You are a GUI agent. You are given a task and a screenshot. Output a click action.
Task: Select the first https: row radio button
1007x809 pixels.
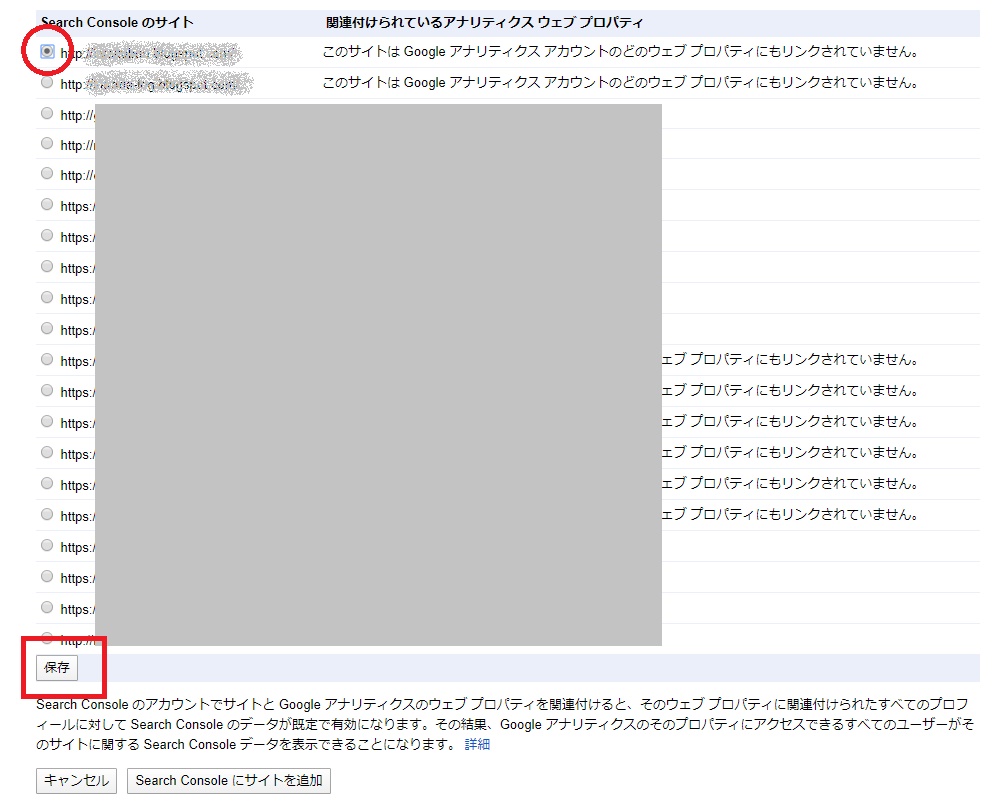pyautogui.click(x=47, y=204)
